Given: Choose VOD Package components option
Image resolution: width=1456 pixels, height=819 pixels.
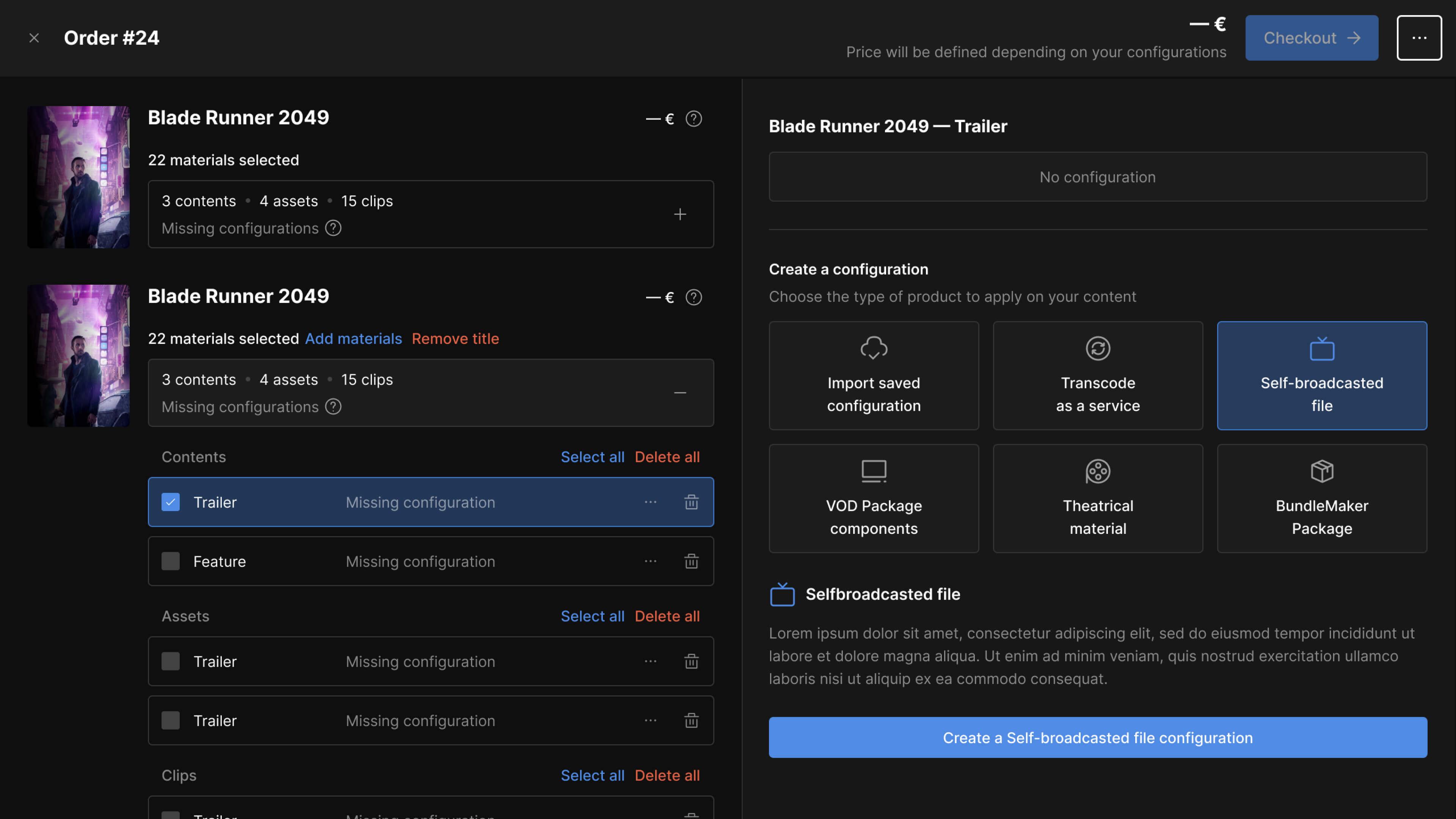Looking at the screenshot, I should [x=874, y=499].
